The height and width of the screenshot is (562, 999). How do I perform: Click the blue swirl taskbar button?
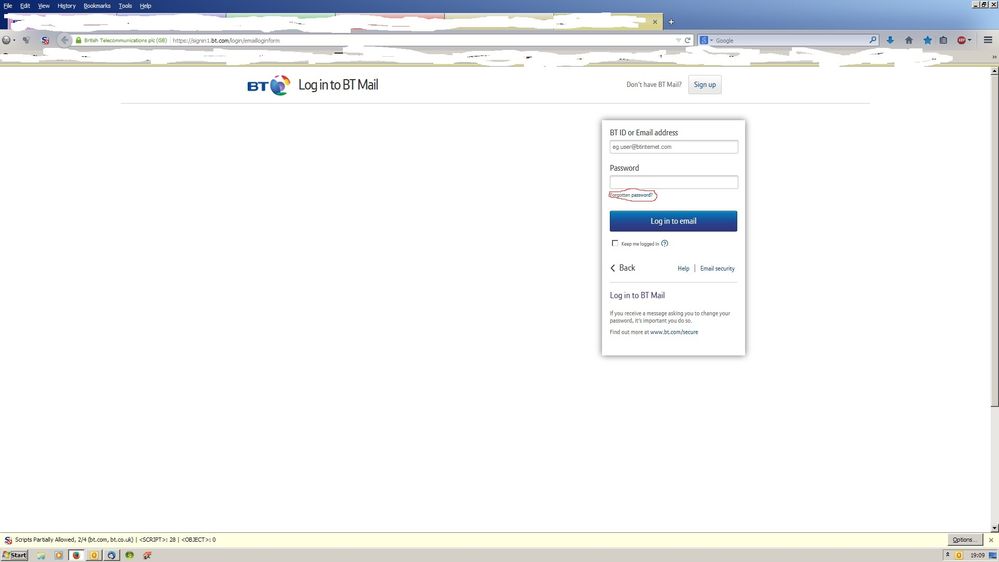coord(111,555)
